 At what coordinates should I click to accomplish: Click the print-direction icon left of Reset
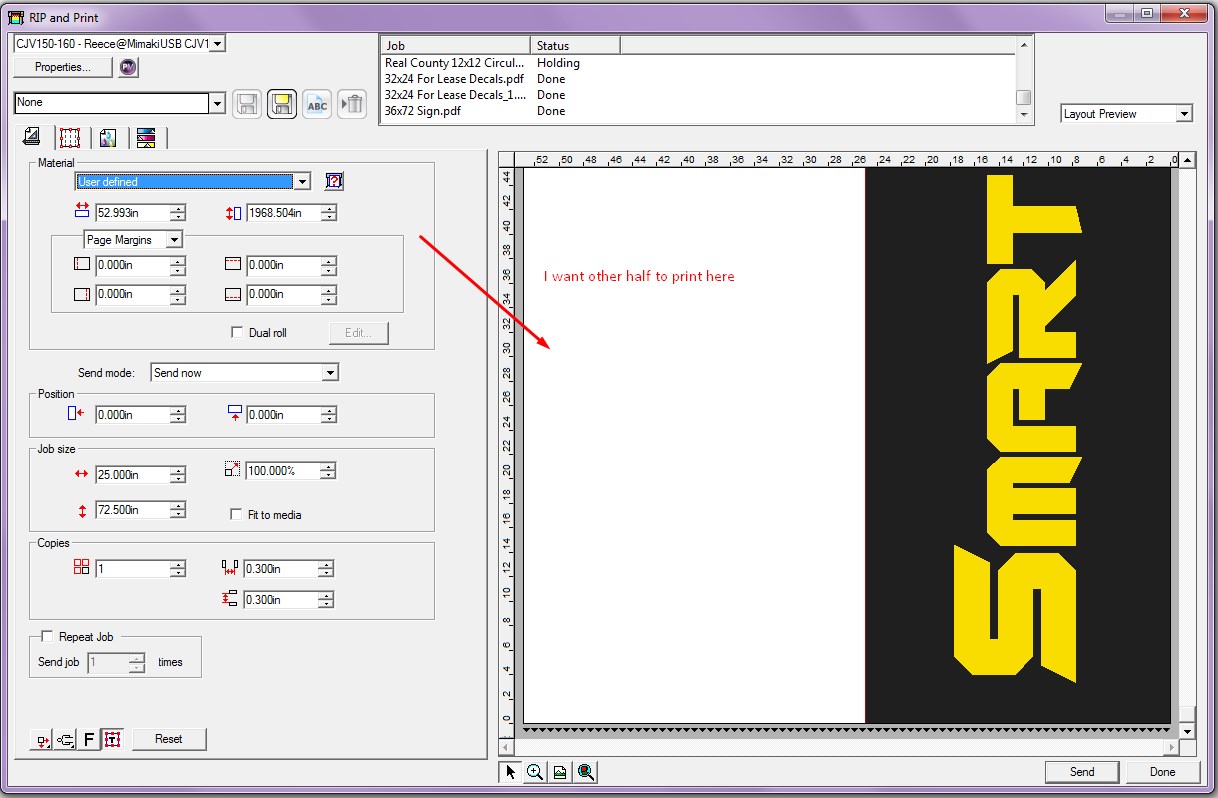pos(43,740)
